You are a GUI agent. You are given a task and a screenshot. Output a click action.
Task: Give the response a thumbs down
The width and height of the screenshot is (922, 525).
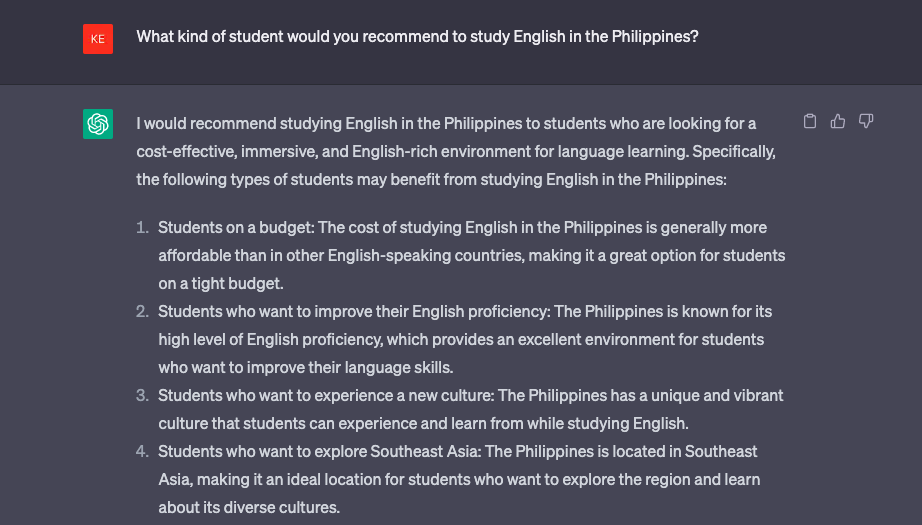(x=866, y=121)
